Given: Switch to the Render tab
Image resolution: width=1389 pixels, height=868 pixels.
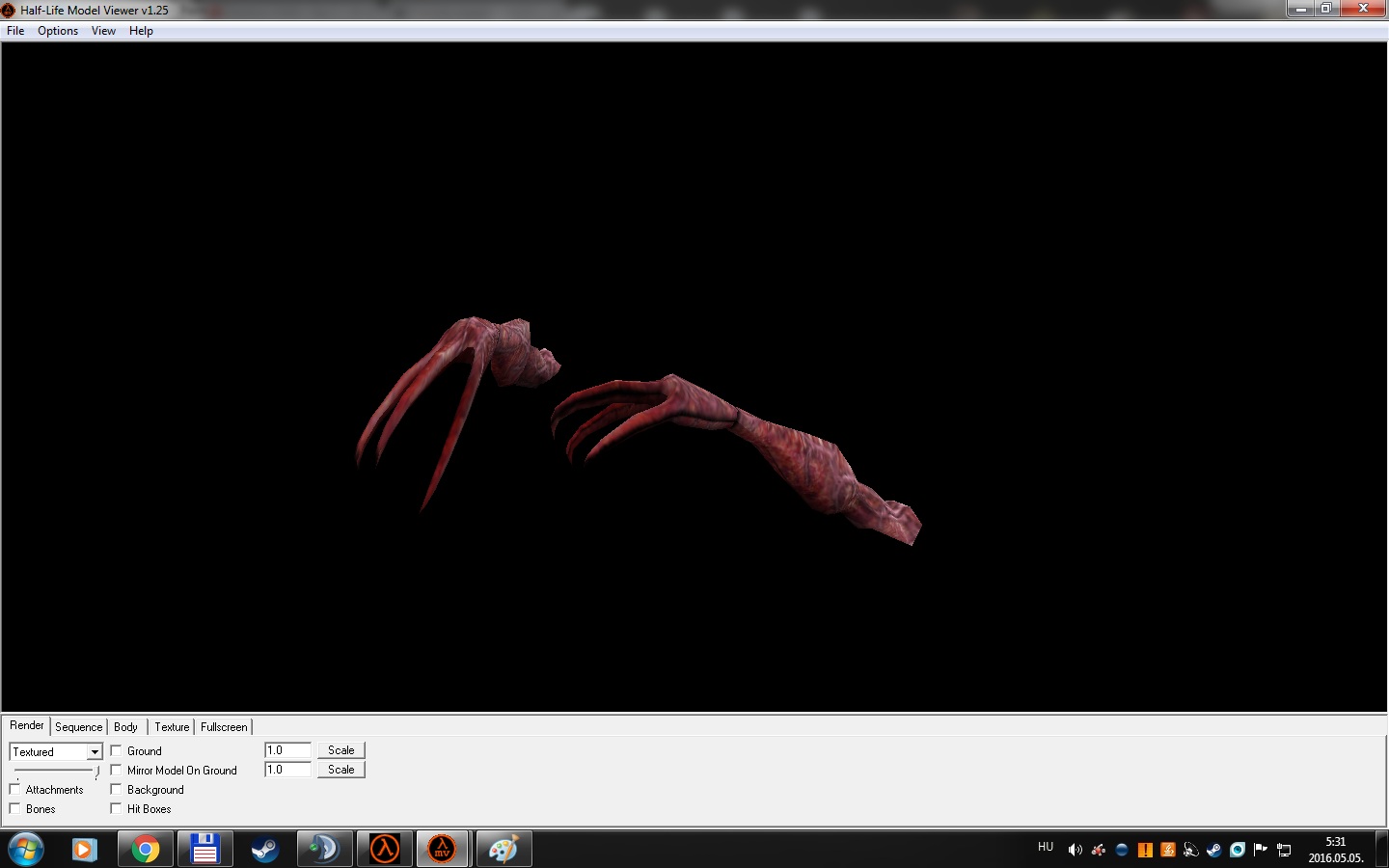Looking at the screenshot, I should (27, 725).
